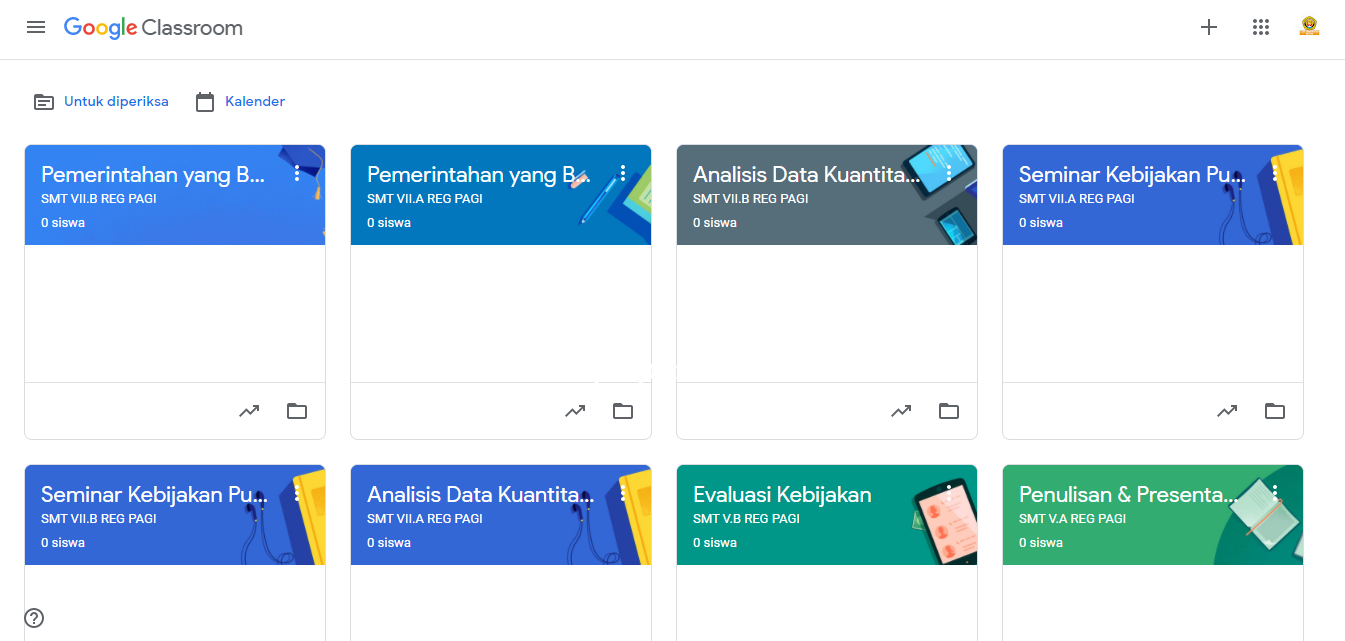Open the gradebook for Pemerintahan yang B SMT VII.A
This screenshot has width=1345, height=641.
pos(575,410)
